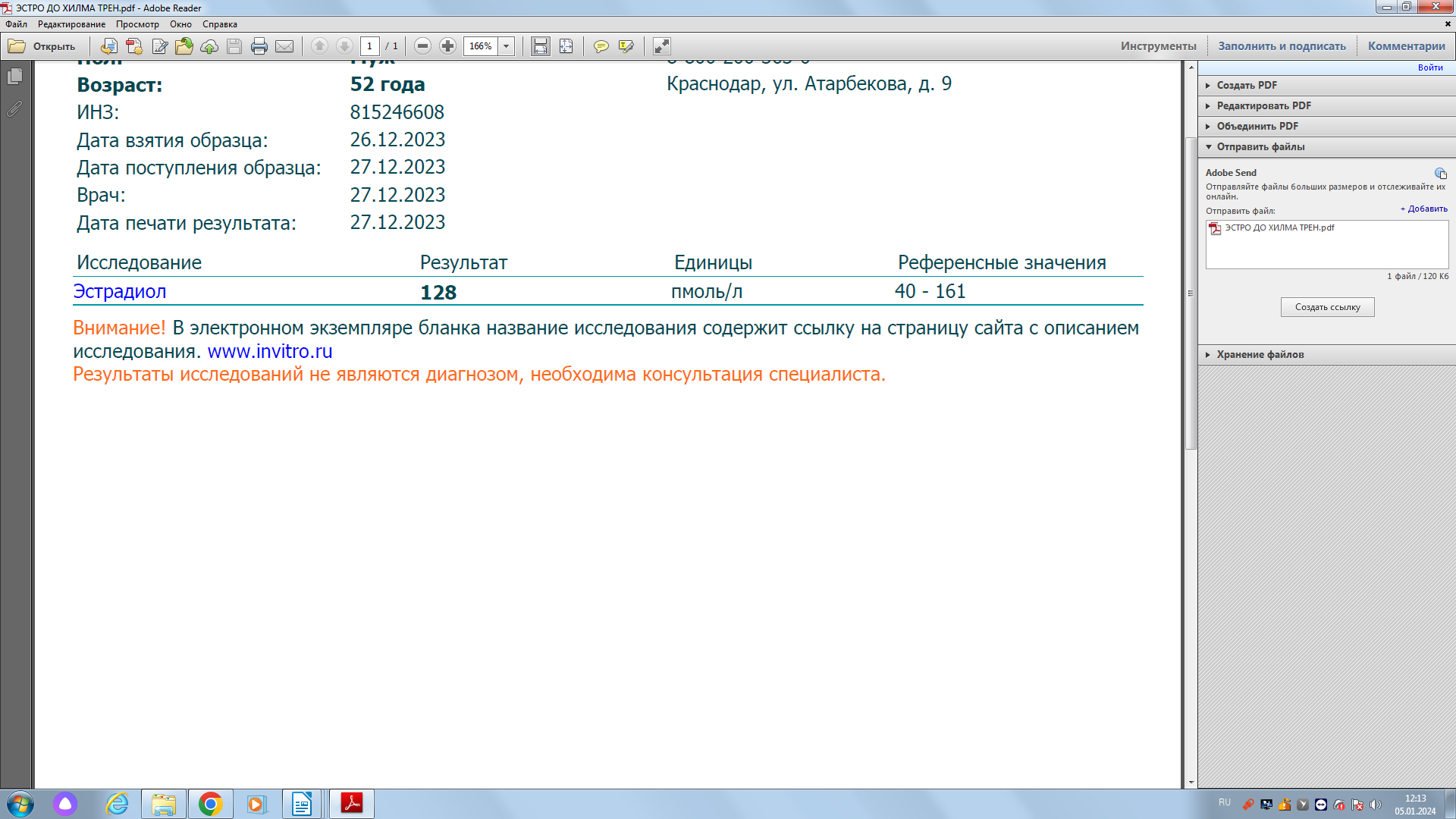Click the fit to width scrolling icon
The image size is (1456, 819).
[540, 46]
